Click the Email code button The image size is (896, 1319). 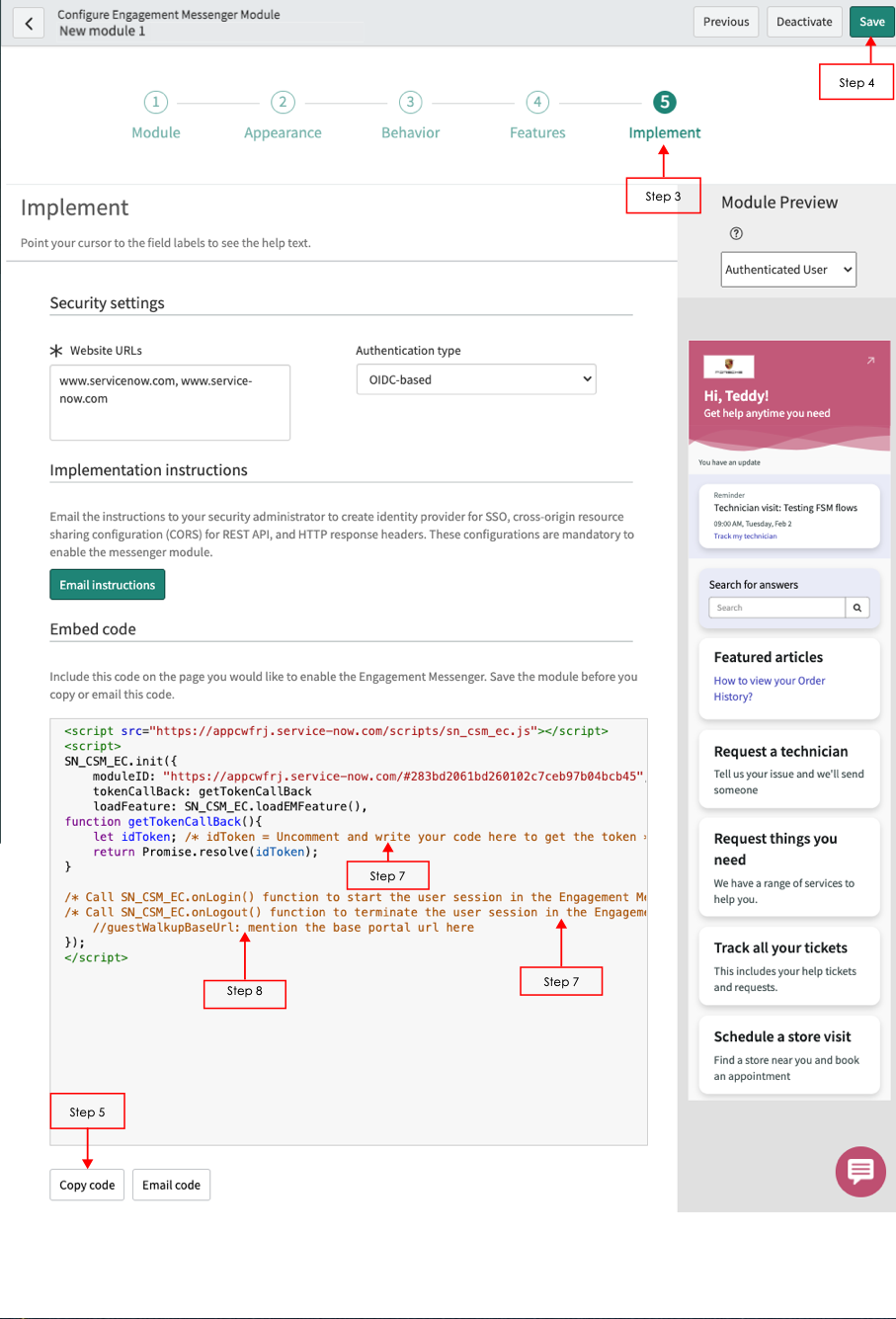(x=171, y=1185)
